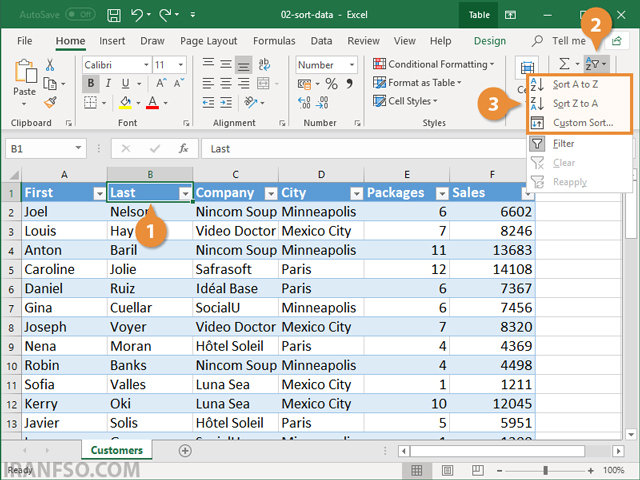
Task: Click Format as Table button
Action: [x=417, y=83]
